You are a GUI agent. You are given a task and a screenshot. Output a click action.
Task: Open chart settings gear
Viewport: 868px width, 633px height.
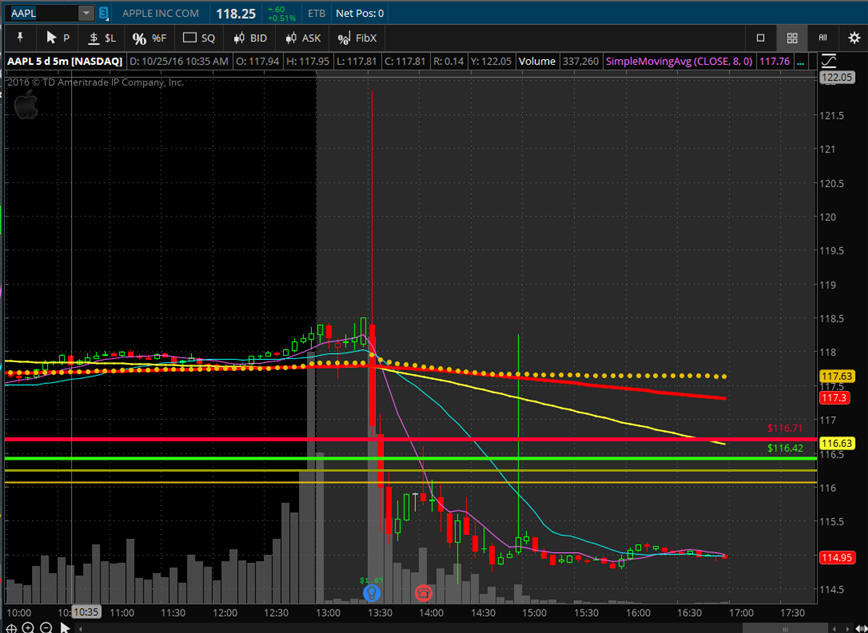coord(854,38)
